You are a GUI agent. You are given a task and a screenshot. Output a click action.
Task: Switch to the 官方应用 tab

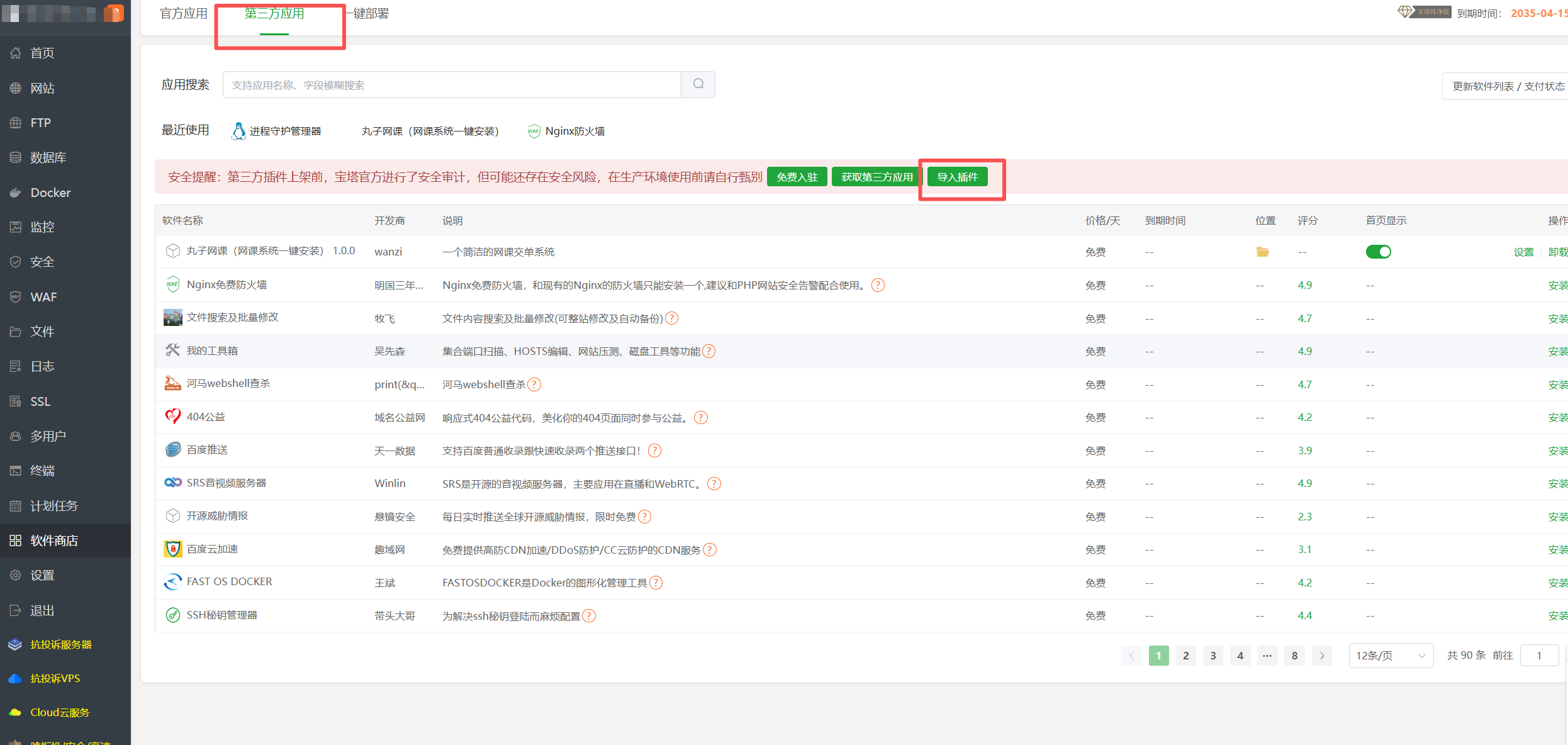184,14
